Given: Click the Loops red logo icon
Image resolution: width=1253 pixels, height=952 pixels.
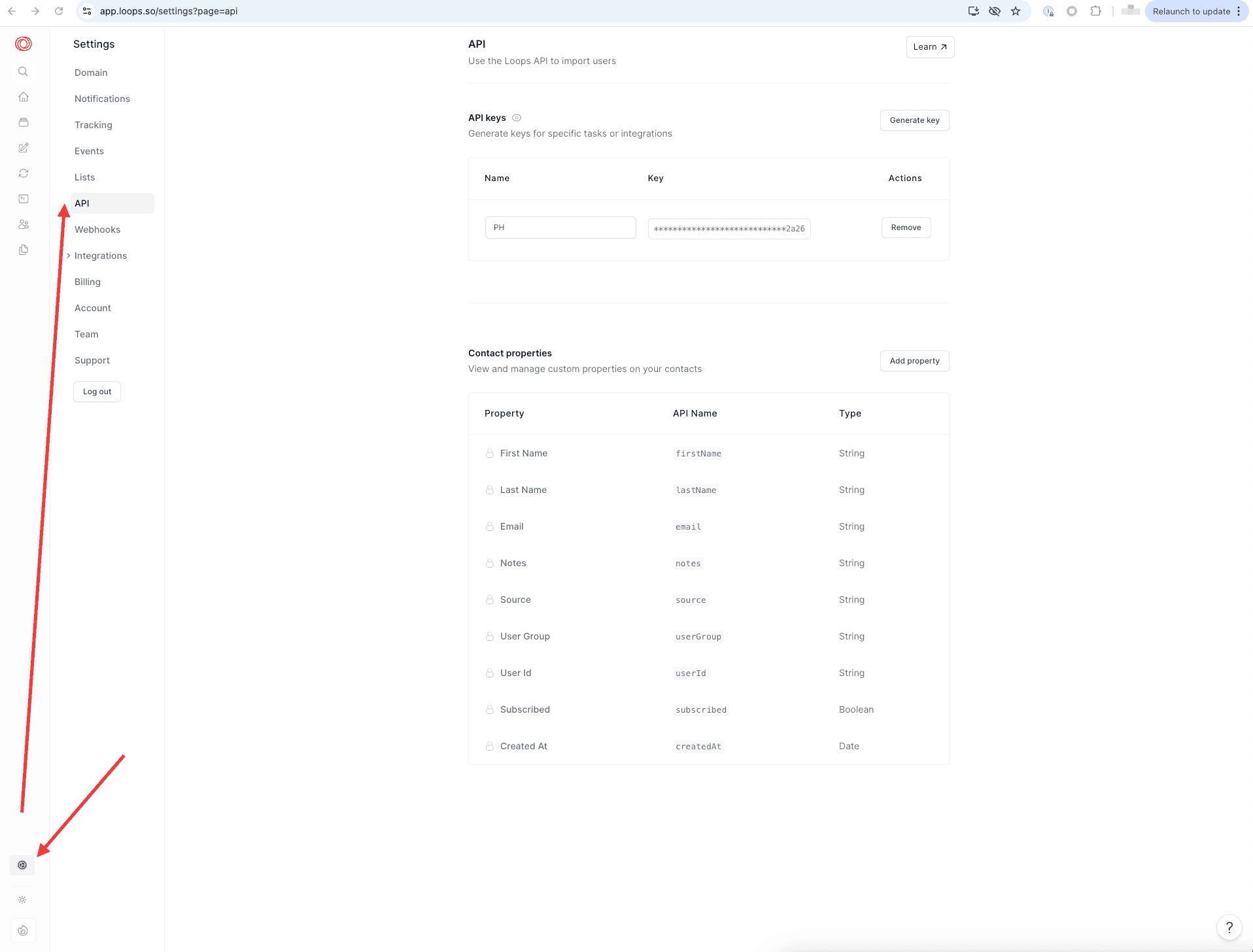Looking at the screenshot, I should point(24,44).
